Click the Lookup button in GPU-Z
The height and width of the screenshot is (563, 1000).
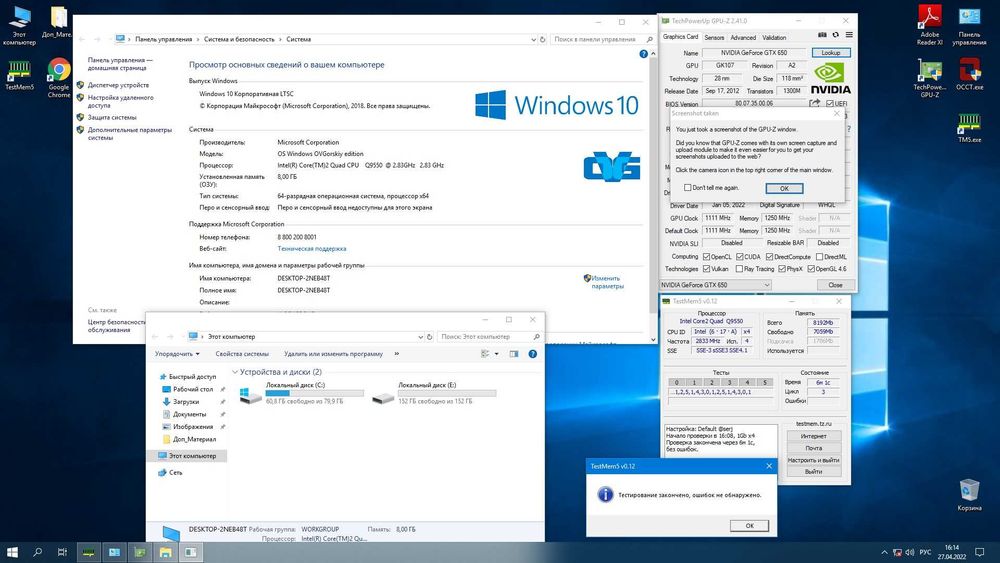coord(830,53)
